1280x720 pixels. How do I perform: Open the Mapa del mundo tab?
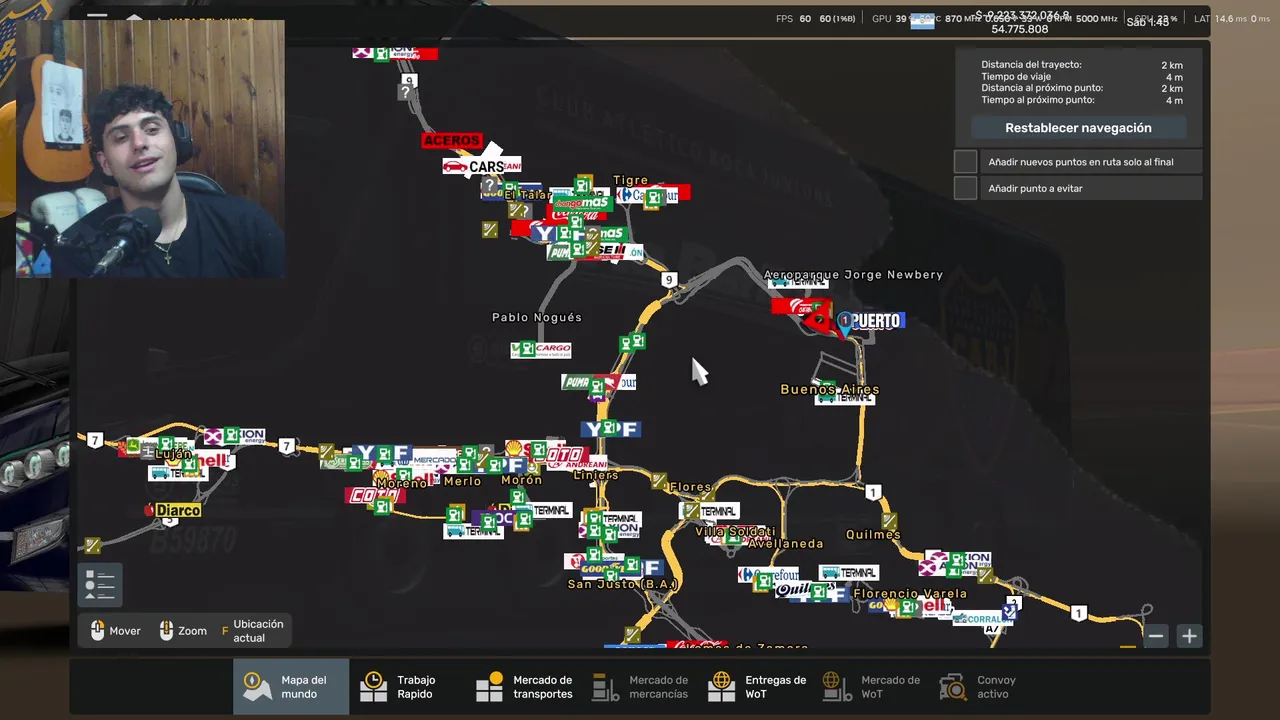click(x=291, y=687)
